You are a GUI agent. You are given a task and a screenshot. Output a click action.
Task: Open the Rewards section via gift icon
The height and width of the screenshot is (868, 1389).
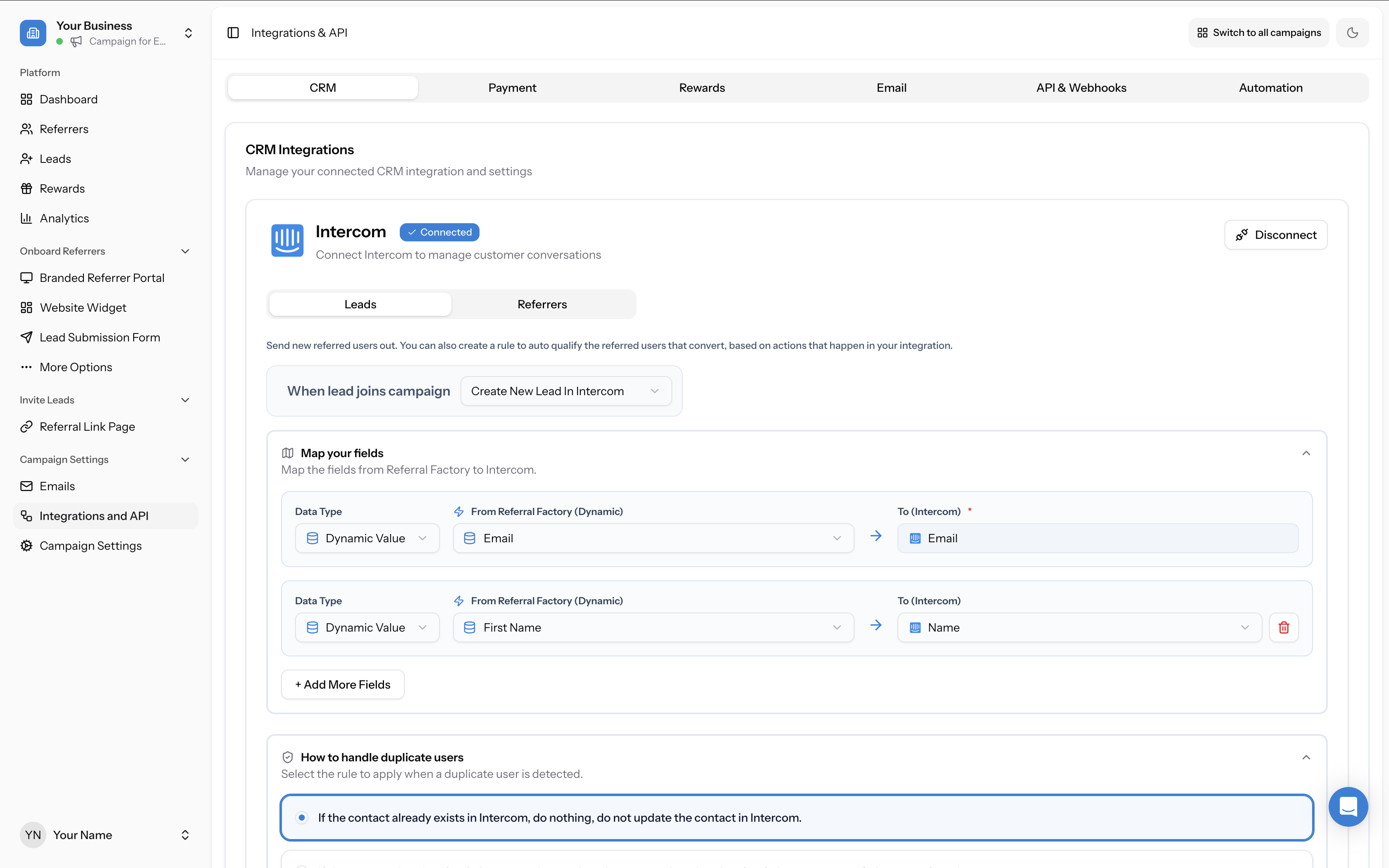62,188
